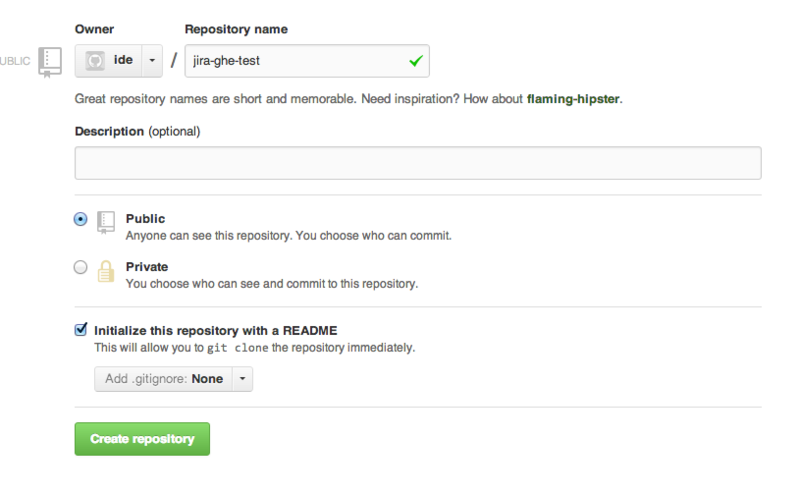Viewport: 800px width, 494px height.
Task: Click into the Description text box
Action: coord(418,163)
